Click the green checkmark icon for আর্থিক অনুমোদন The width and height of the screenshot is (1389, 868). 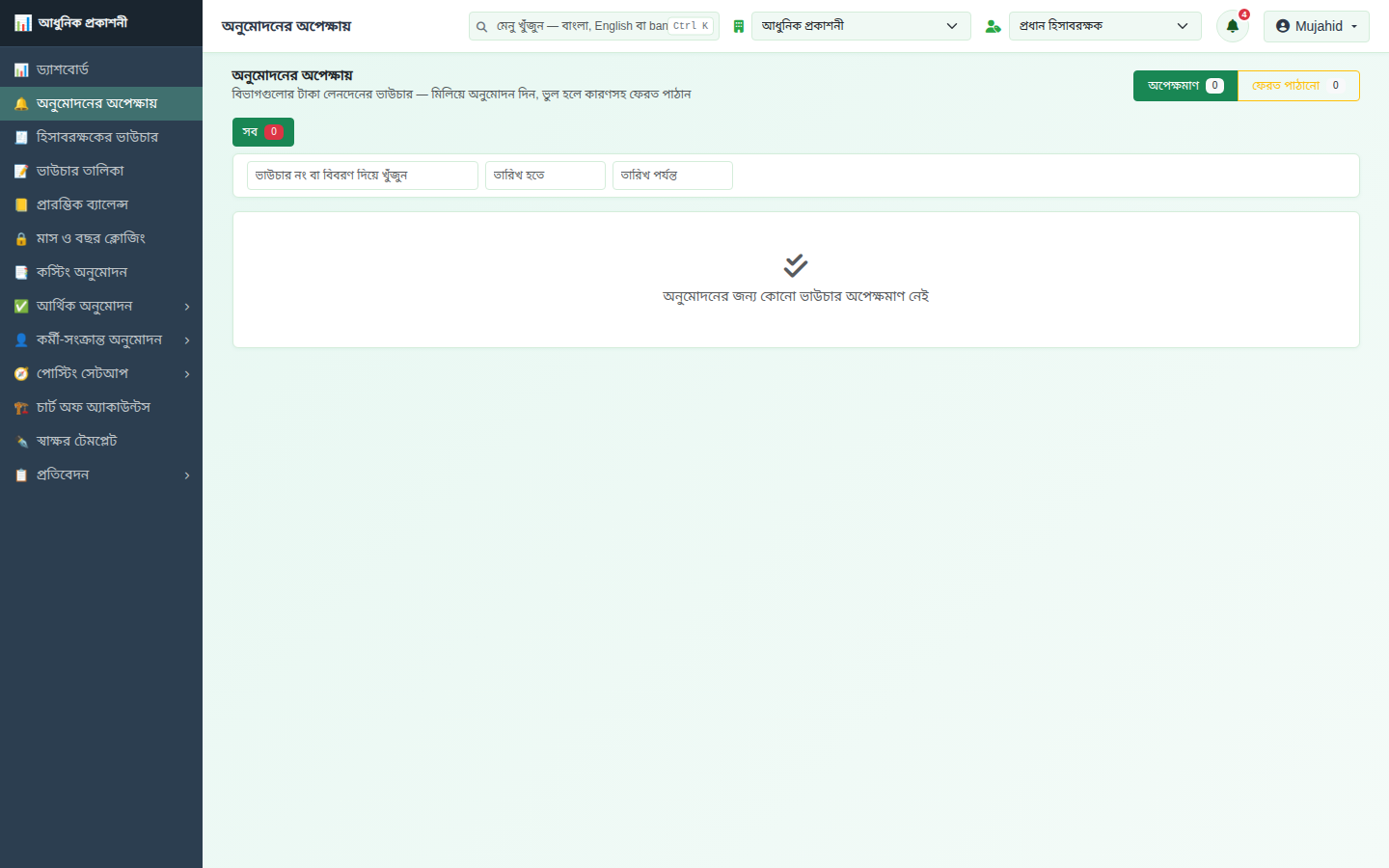point(21,306)
